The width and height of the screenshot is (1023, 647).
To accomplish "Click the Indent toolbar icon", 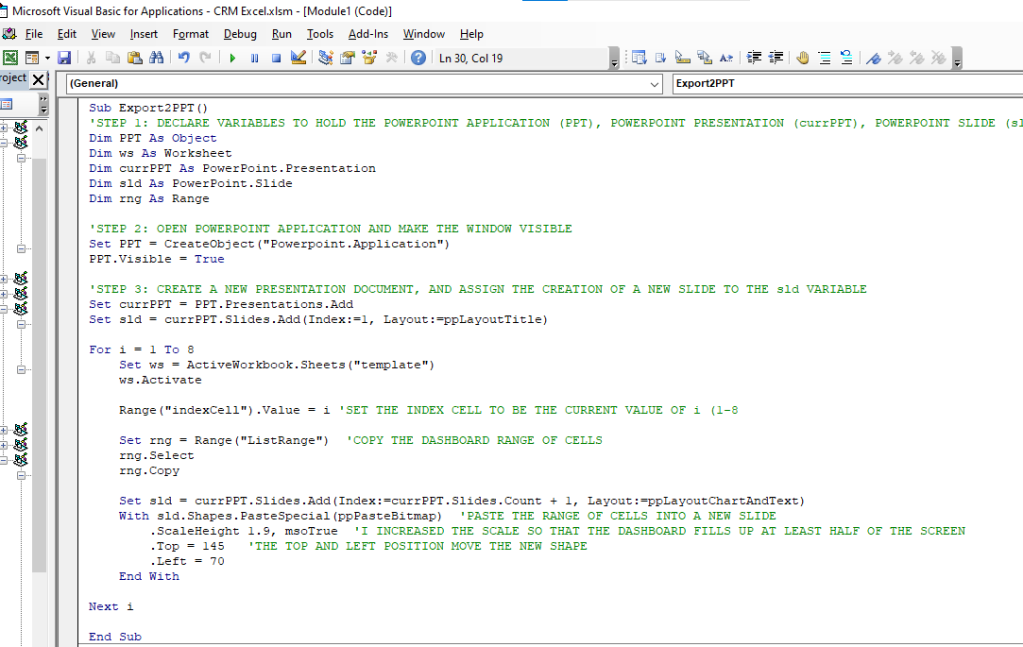I will (754, 58).
